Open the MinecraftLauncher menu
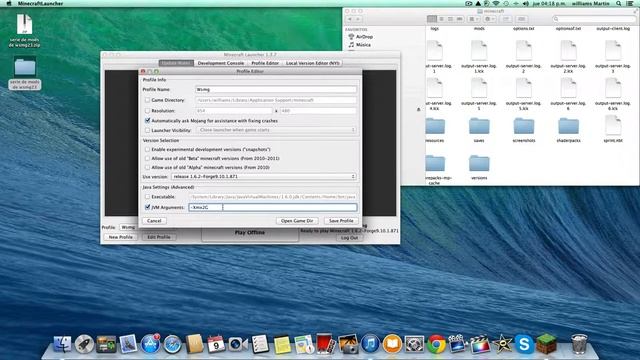Image resolution: width=640 pixels, height=360 pixels. click(40, 4)
